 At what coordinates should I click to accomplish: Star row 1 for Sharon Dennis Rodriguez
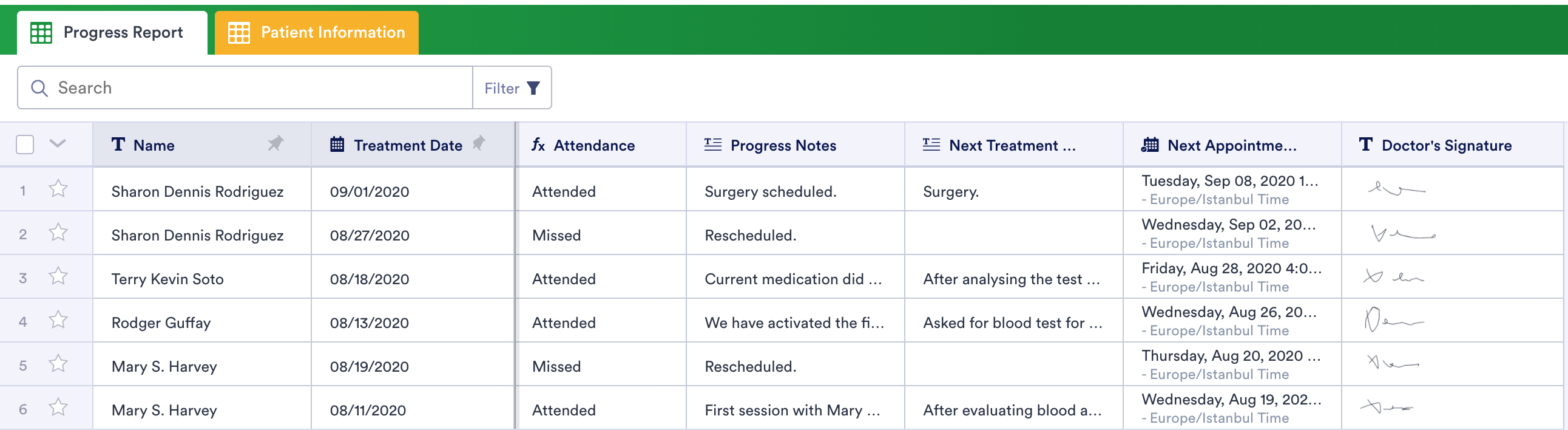(58, 189)
